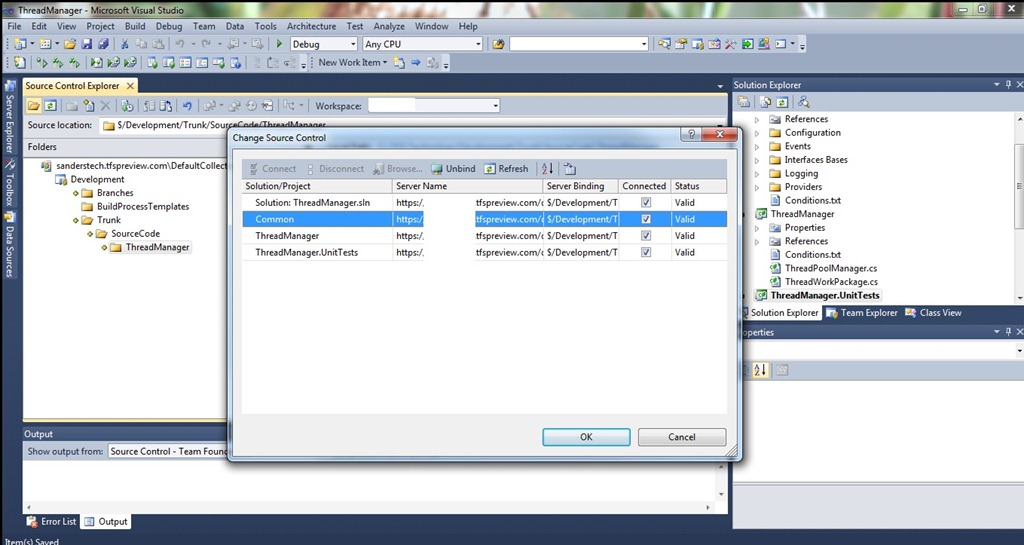Viewport: 1024px width, 545px height.
Task: Toggle Connected checkbox for the ThreadManager.sln row
Action: tap(645, 202)
